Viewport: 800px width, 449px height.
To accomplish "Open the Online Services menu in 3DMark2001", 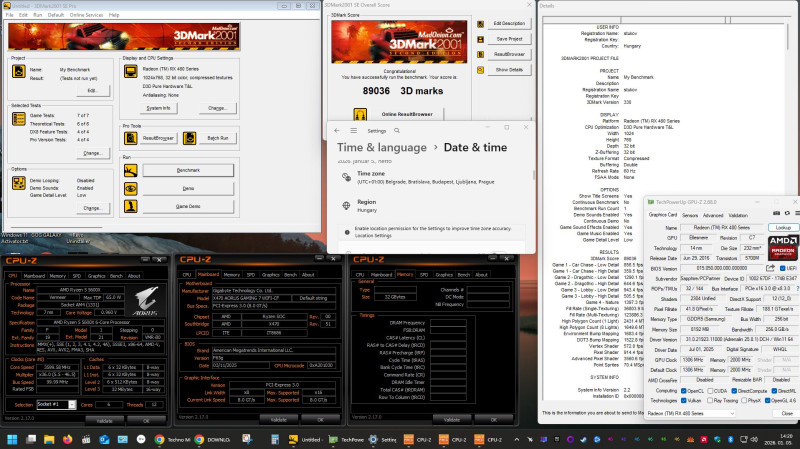I will 86,15.
